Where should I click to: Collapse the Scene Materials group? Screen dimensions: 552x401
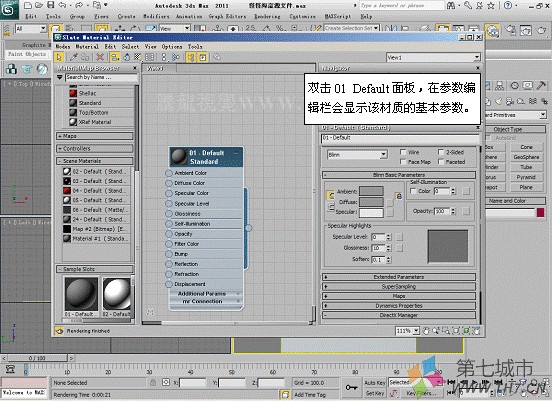(94, 161)
